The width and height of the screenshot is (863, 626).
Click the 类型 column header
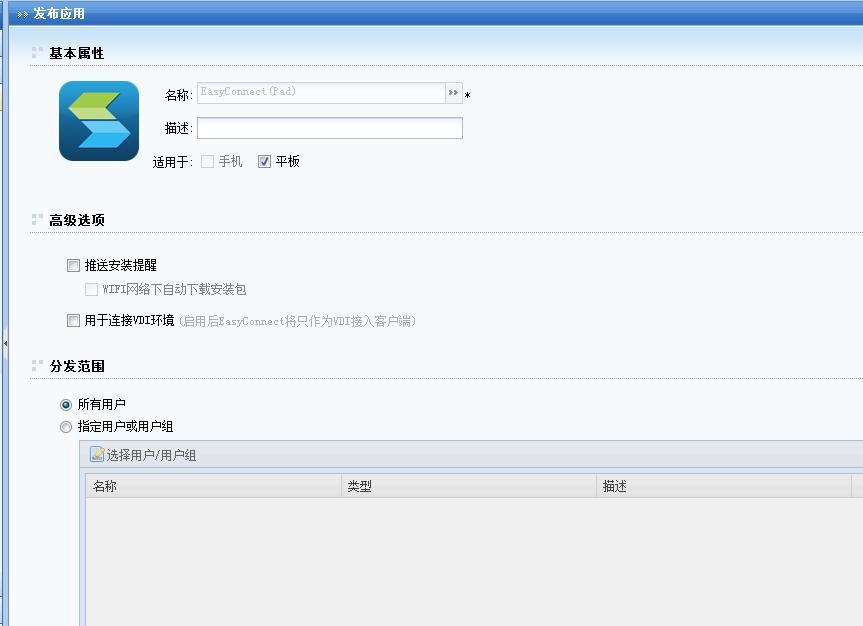pyautogui.click(x=468, y=487)
